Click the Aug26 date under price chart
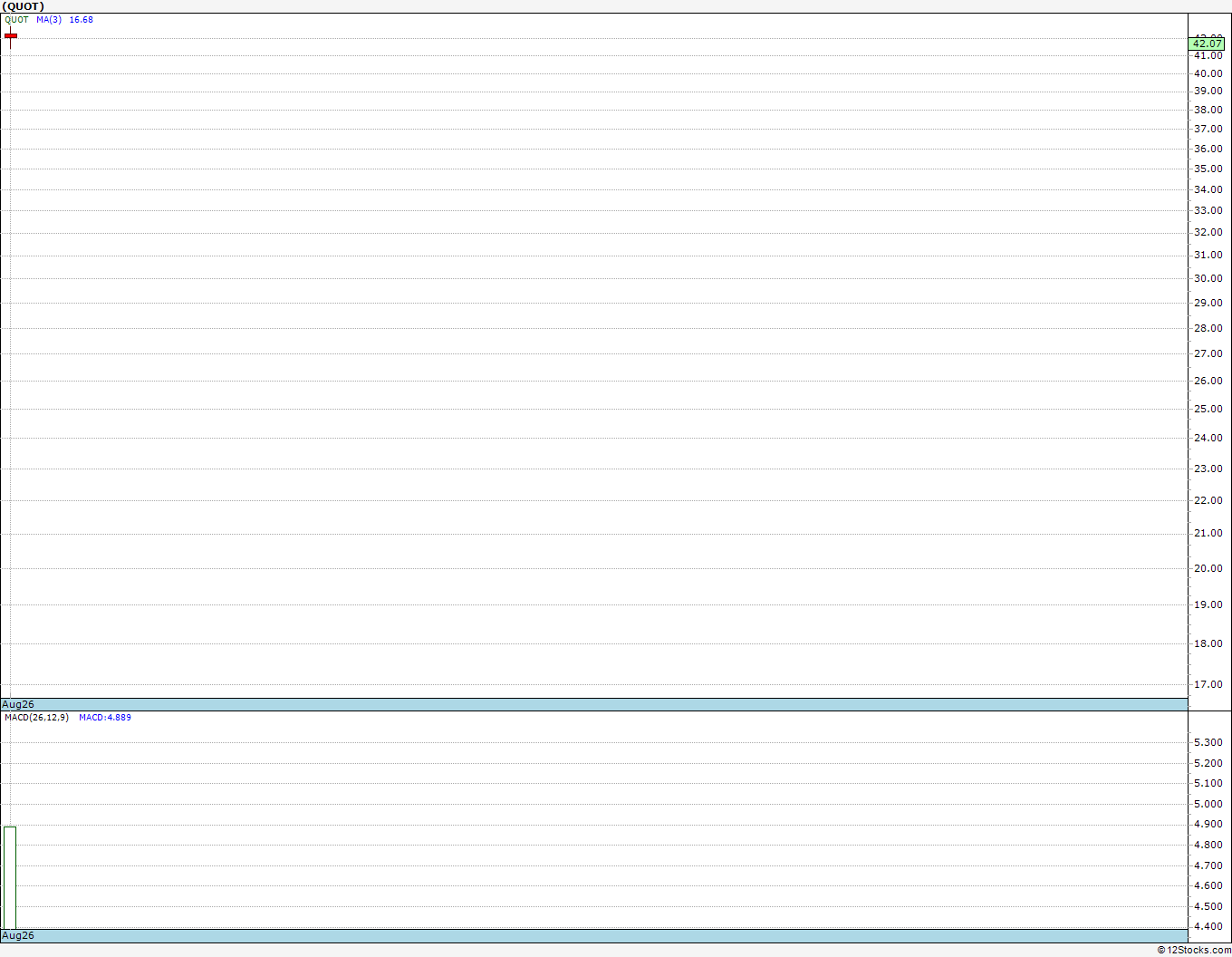Screen dimensions: 1232x957 (x=18, y=704)
